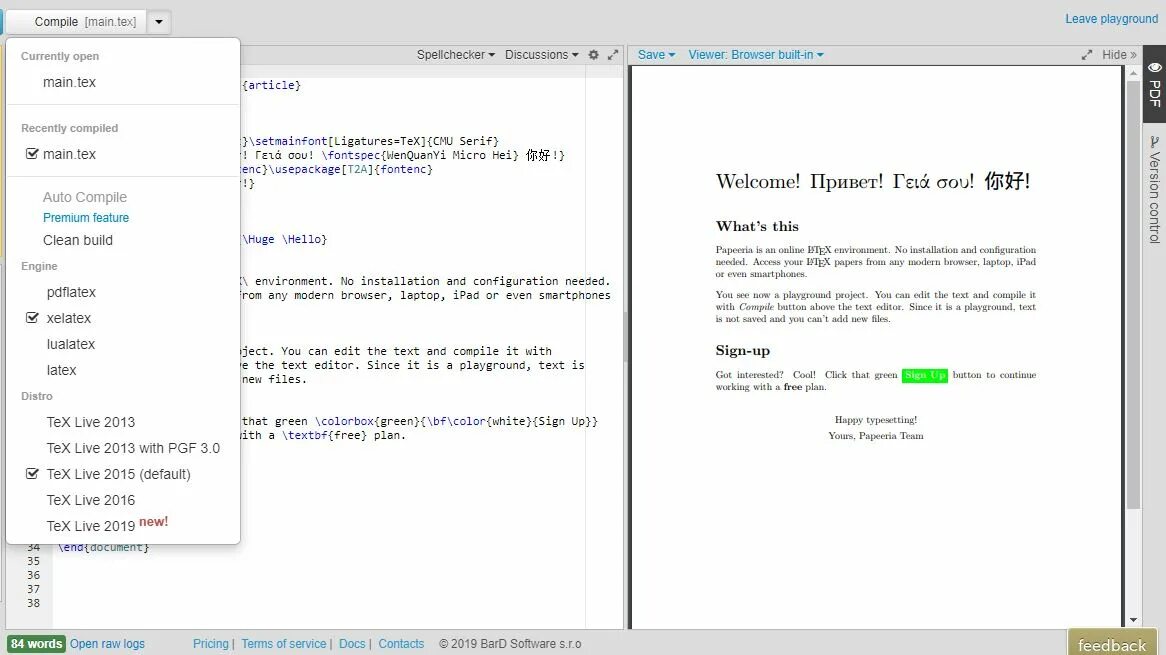
Task: Select pdflatex engine
Action: [71, 292]
